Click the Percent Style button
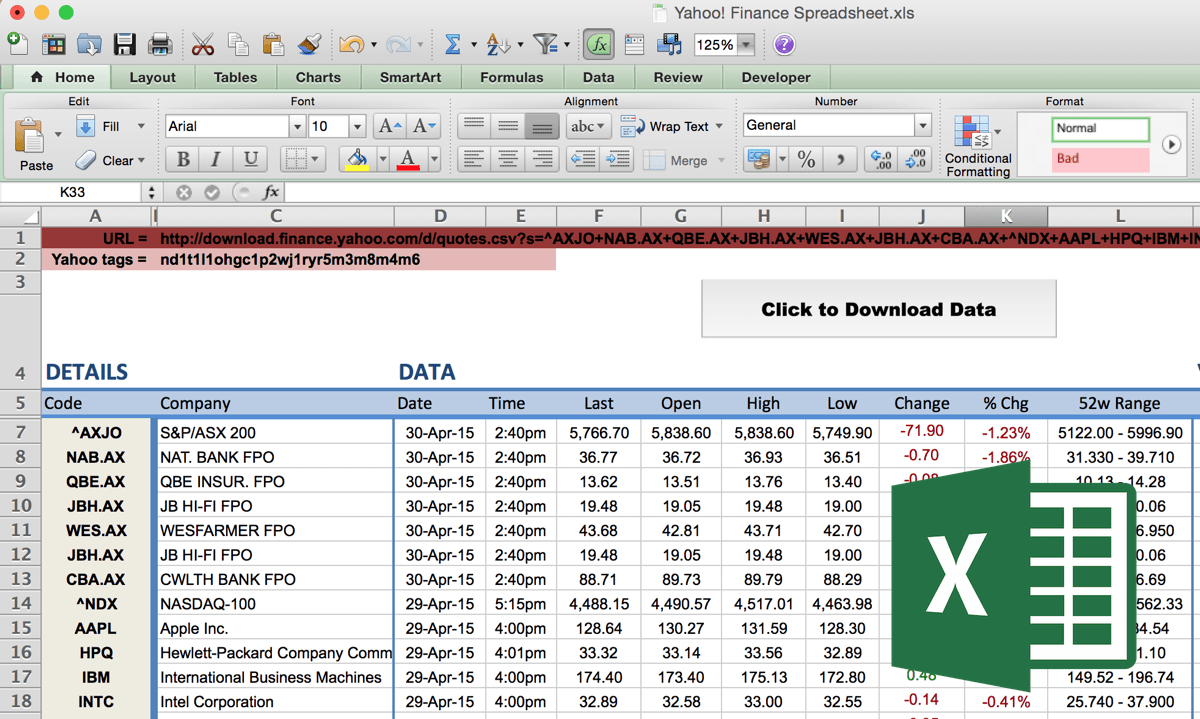Image resolution: width=1200 pixels, height=719 pixels. pos(806,160)
